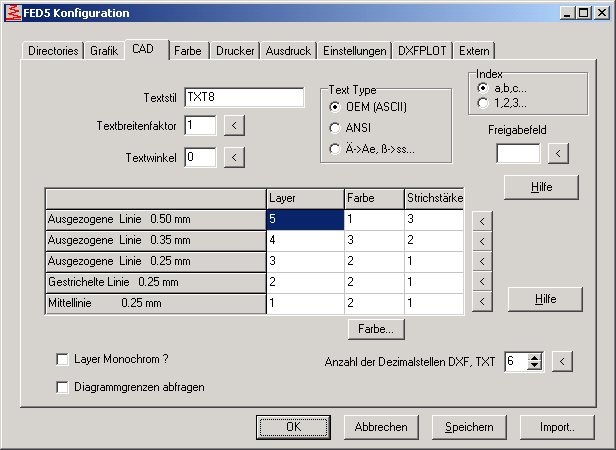Click arrow button for Gestrichelte Linie row
The height and width of the screenshot is (450, 616).
pyautogui.click(x=482, y=282)
